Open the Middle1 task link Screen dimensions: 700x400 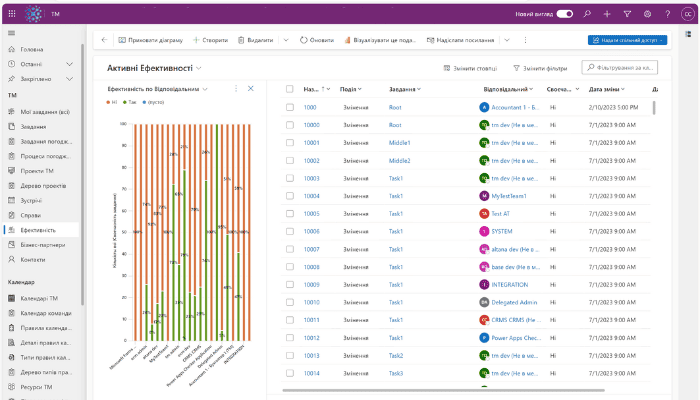coord(399,143)
